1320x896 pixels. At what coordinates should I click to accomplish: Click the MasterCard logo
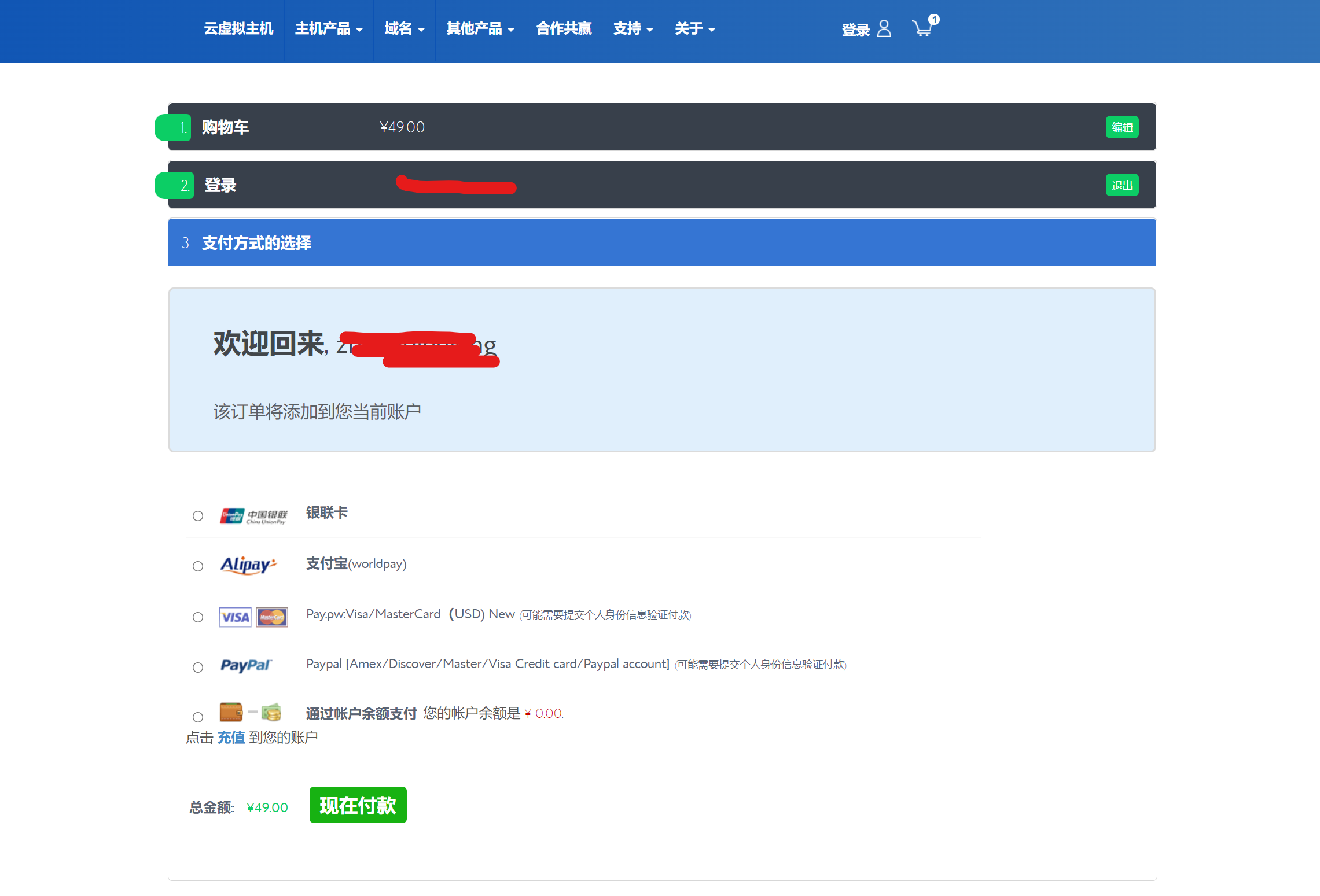pyautogui.click(x=272, y=617)
